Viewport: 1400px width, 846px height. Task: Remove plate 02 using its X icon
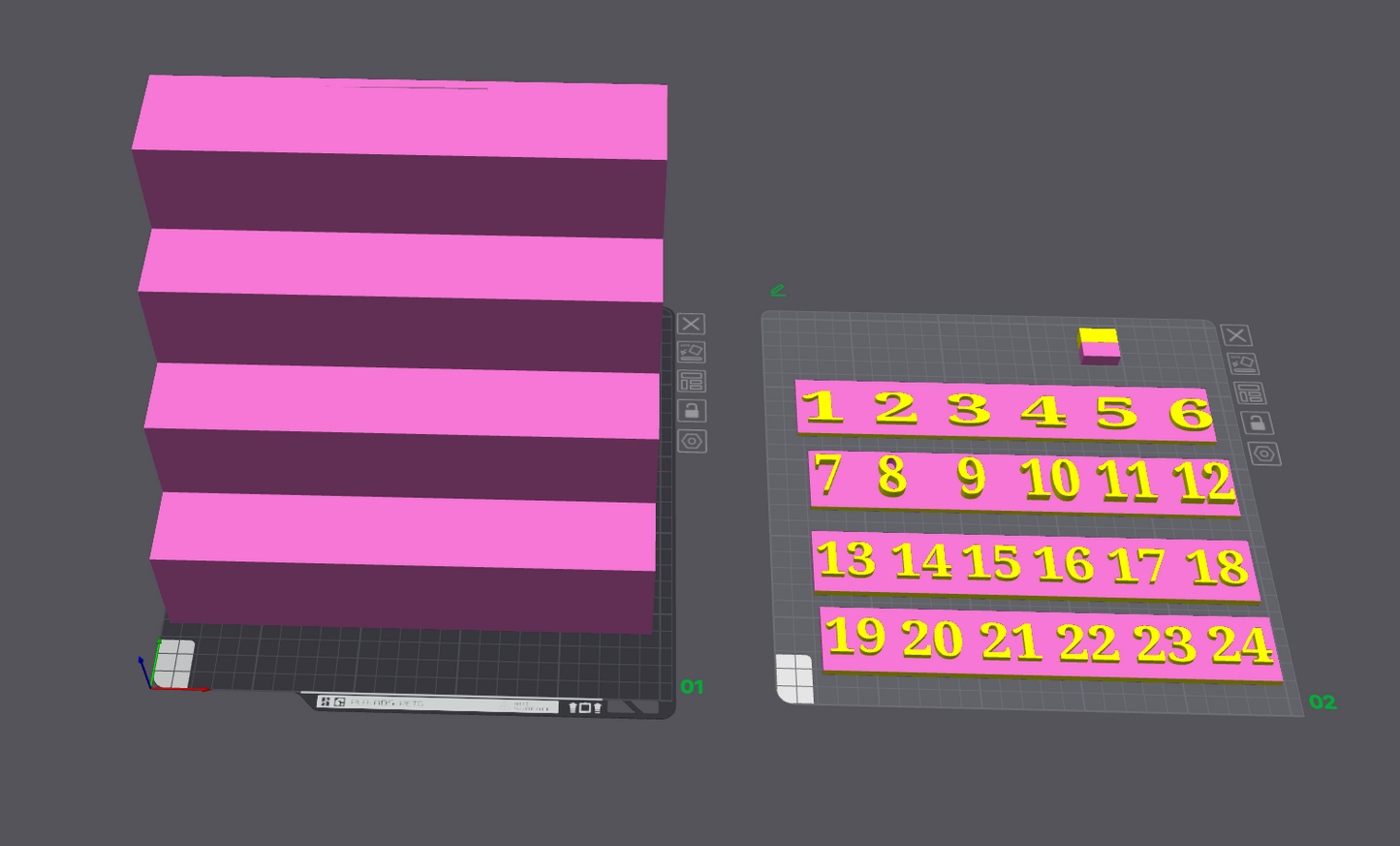pos(1235,335)
